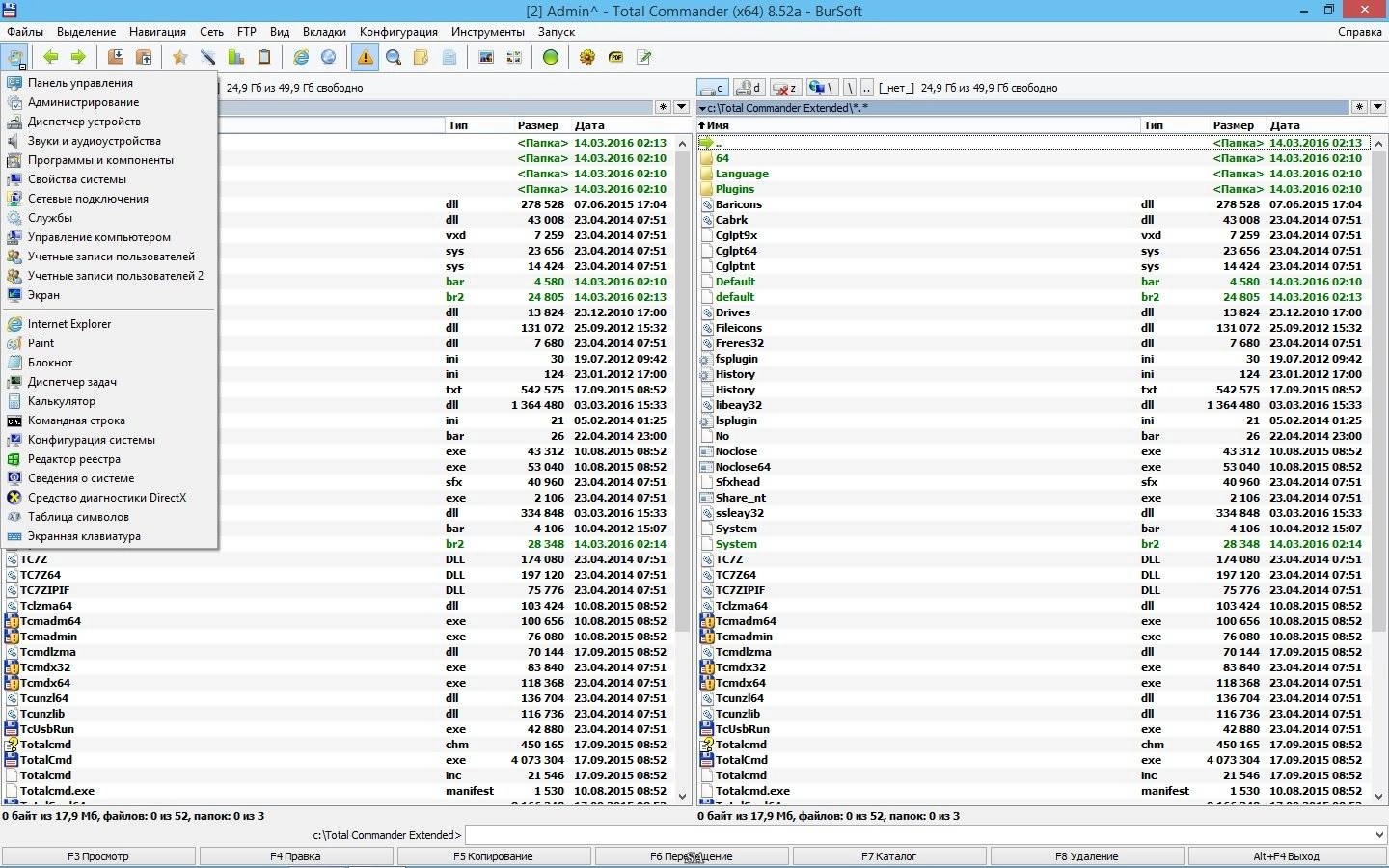
Task: Expand the command line history dropdown
Action: (x=1378, y=835)
